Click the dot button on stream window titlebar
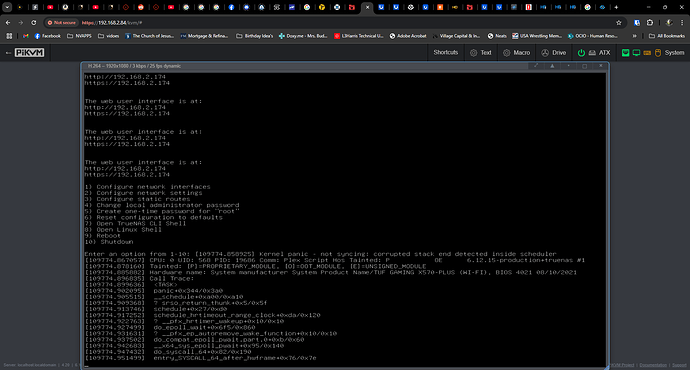The height and width of the screenshot is (370, 690). (x=568, y=66)
